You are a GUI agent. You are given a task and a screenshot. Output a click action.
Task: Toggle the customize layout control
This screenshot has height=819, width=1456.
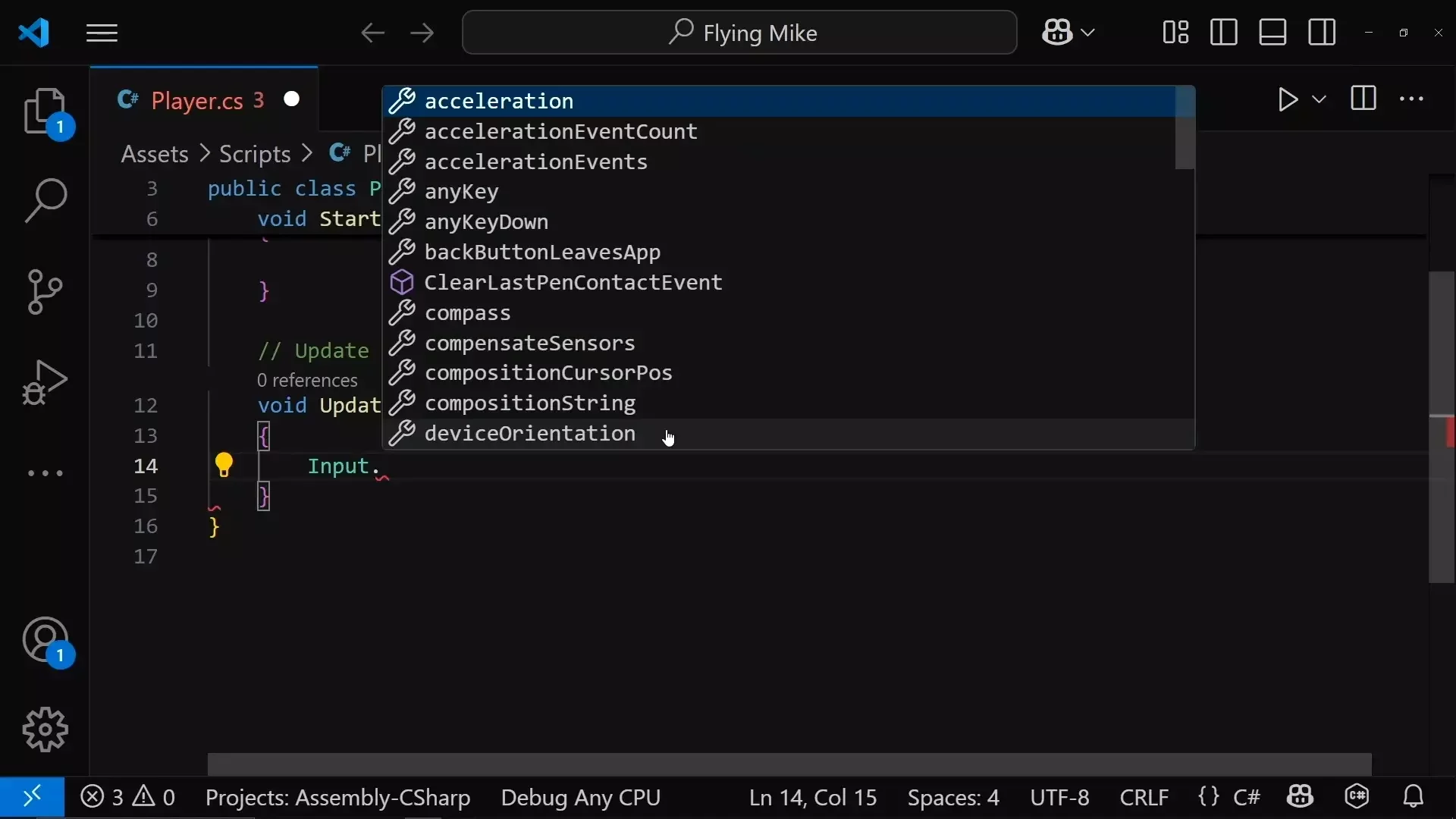pos(1175,32)
